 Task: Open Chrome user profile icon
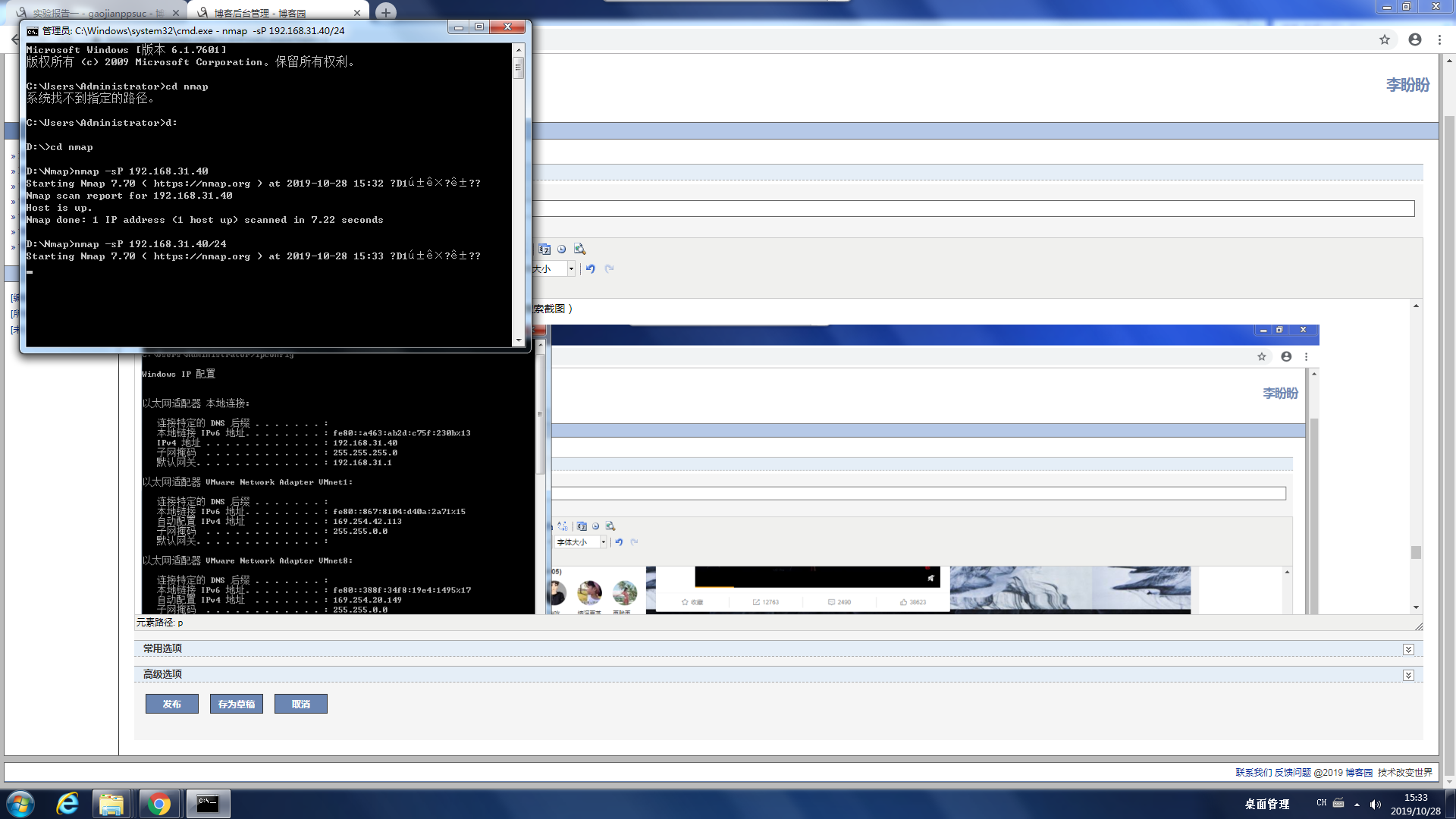point(1415,39)
